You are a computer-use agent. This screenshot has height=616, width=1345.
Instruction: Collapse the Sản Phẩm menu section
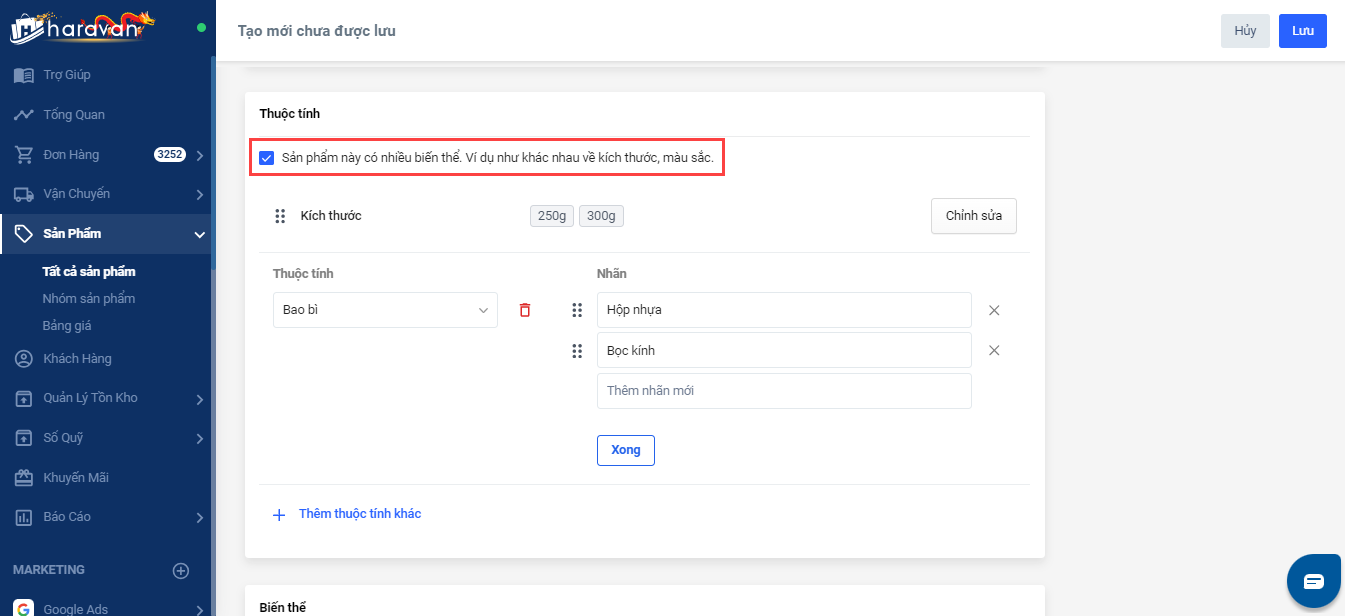[x=200, y=235]
